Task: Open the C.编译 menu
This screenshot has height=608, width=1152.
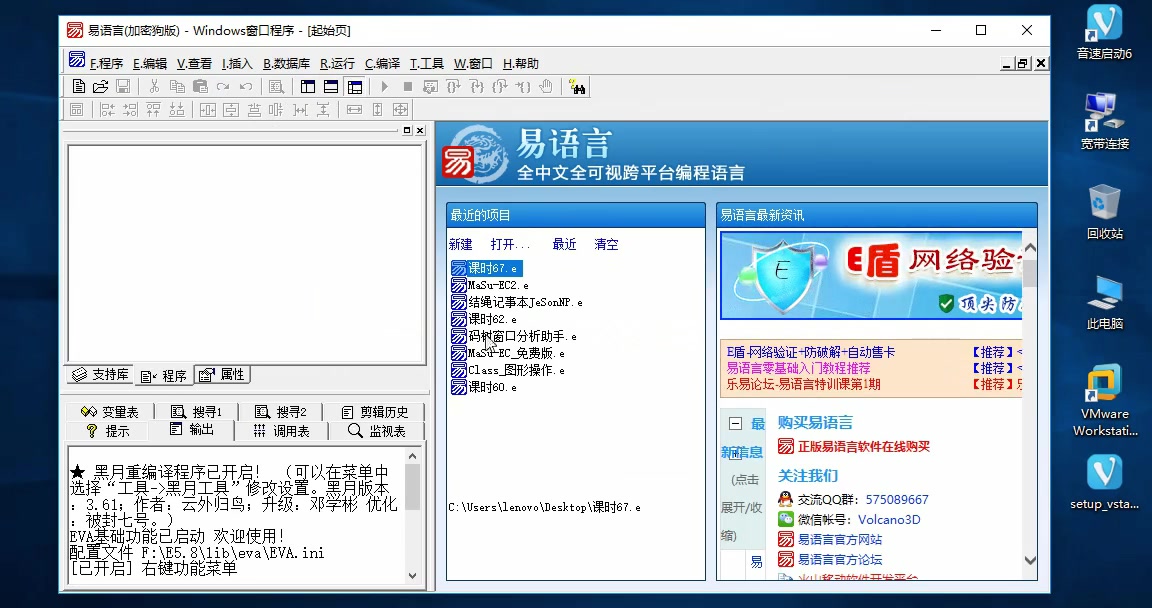Action: click(x=382, y=64)
